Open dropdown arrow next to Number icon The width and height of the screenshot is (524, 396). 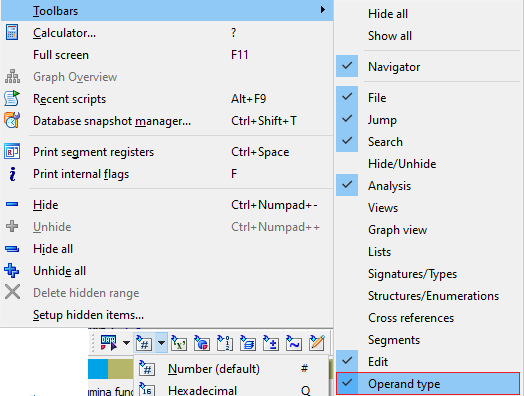coord(161,343)
